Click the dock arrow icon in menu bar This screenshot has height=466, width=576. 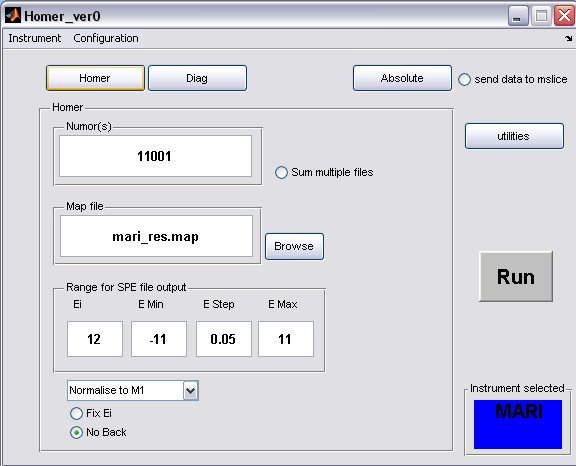tap(568, 39)
